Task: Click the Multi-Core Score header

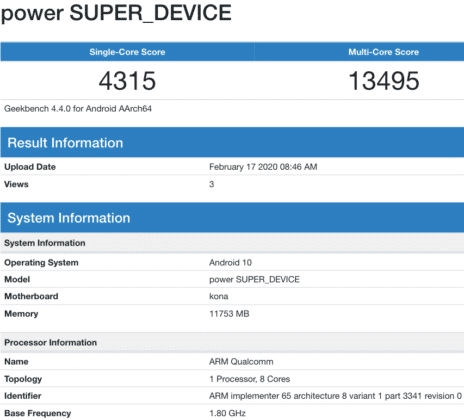Action: click(x=383, y=52)
